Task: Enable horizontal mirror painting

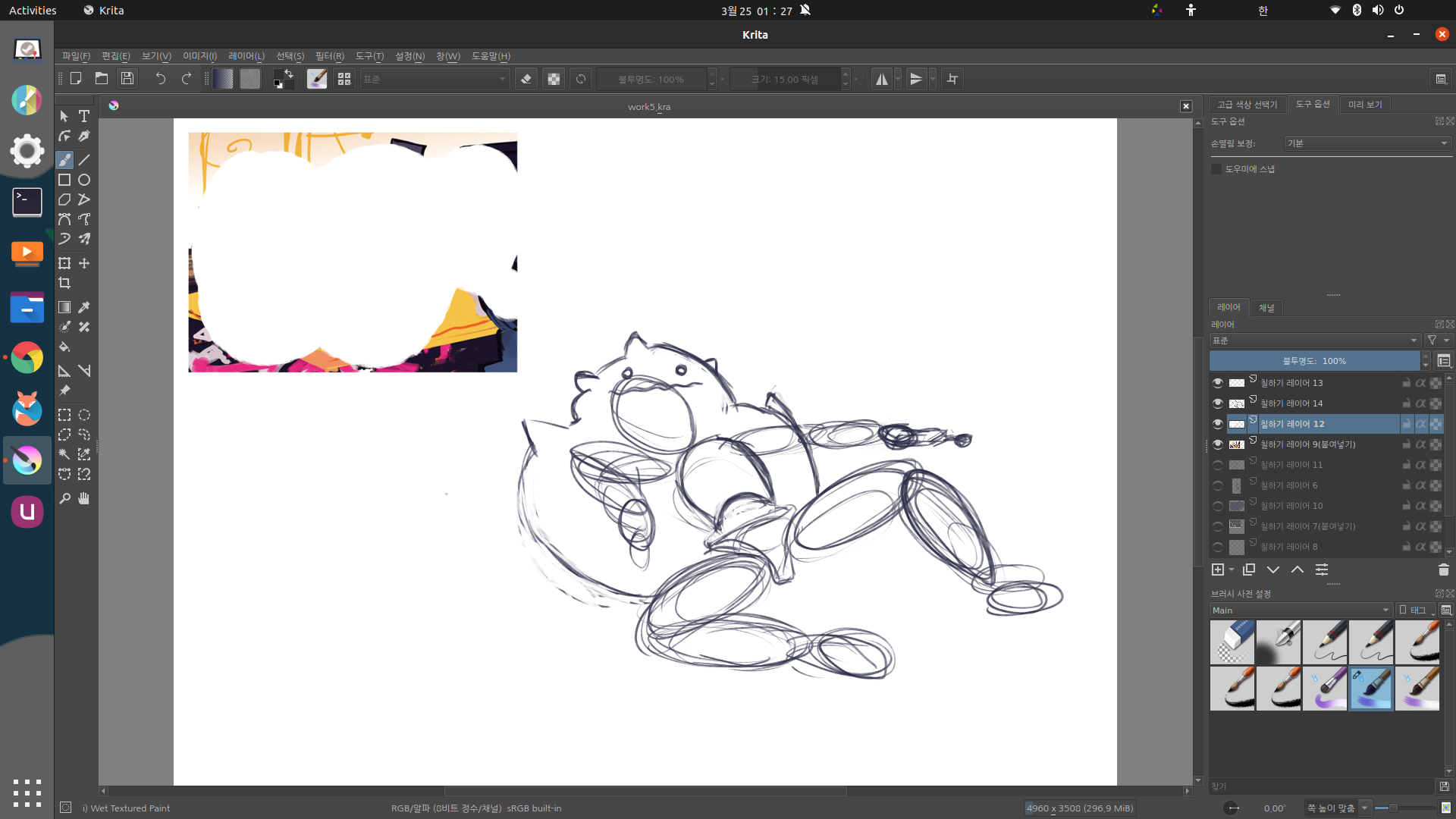Action: point(881,79)
